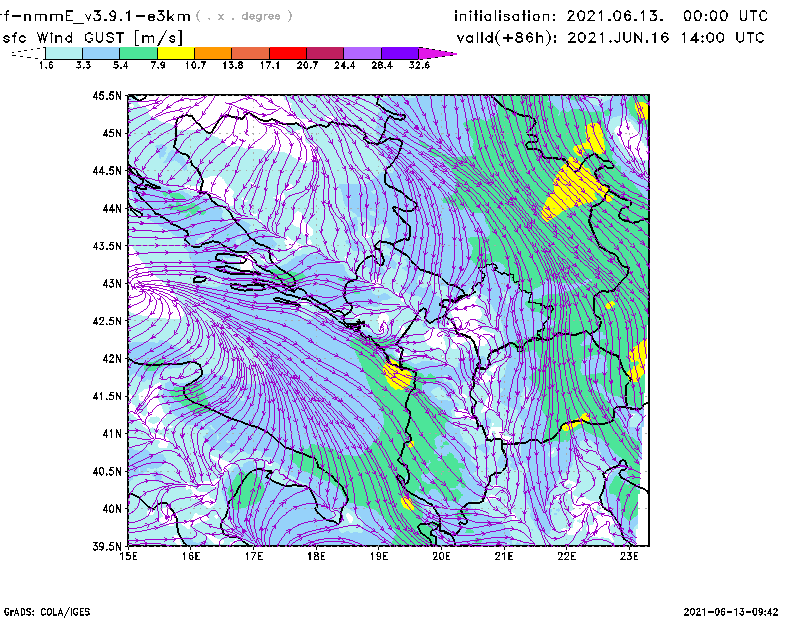Image resolution: width=800 pixels, height=618 pixels.
Task: Click the valid time '14:00 UTC'
Action: [x=723, y=38]
